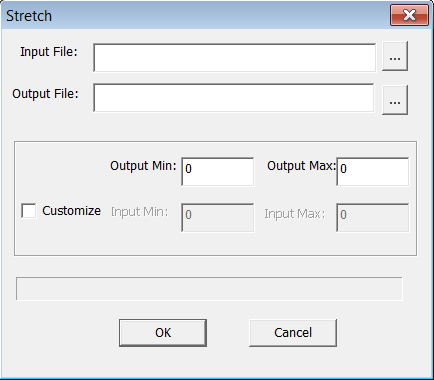Click the Output File text field

pos(234,98)
